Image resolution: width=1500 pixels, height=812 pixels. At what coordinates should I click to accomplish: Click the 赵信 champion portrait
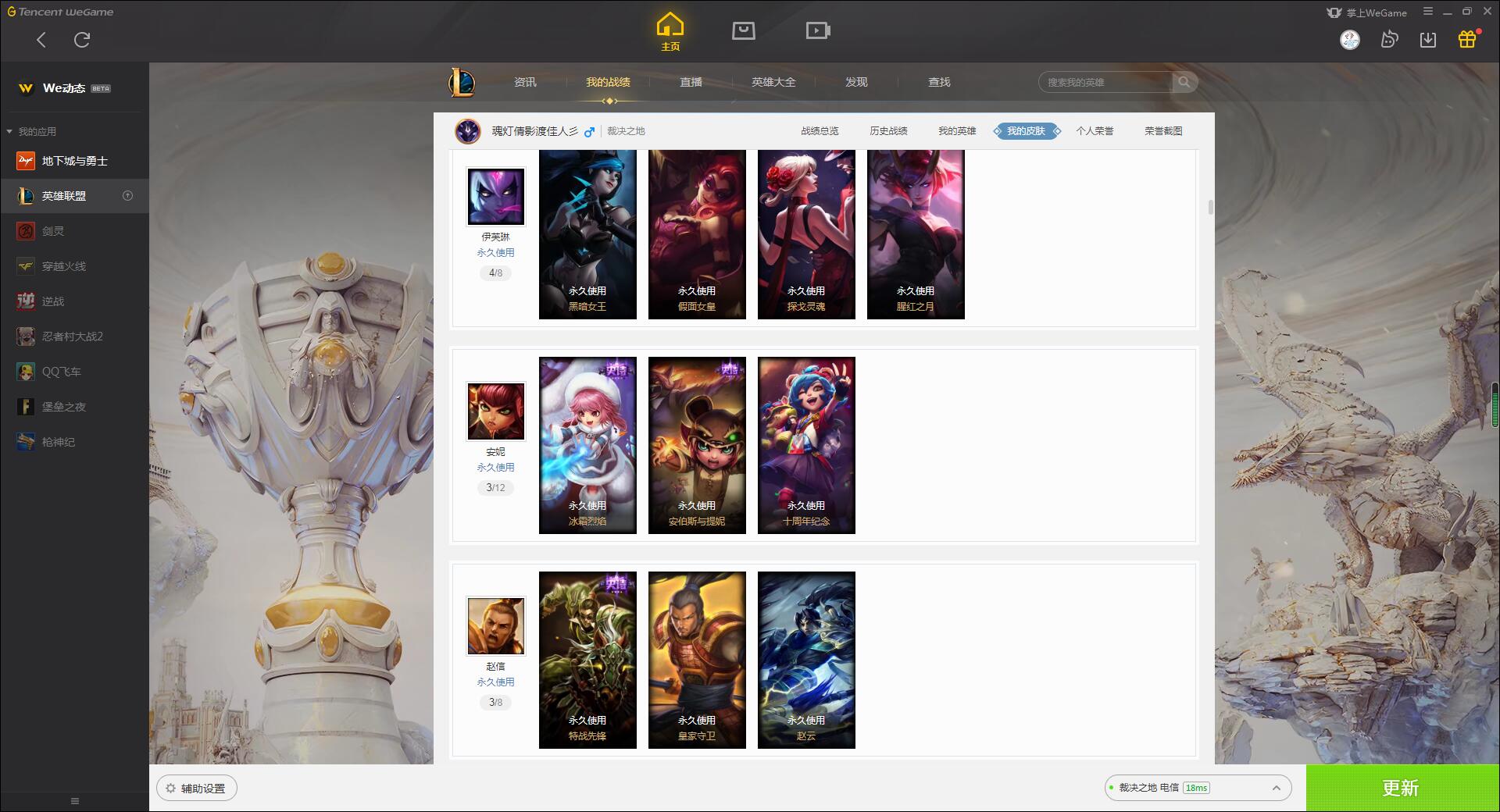click(x=496, y=625)
